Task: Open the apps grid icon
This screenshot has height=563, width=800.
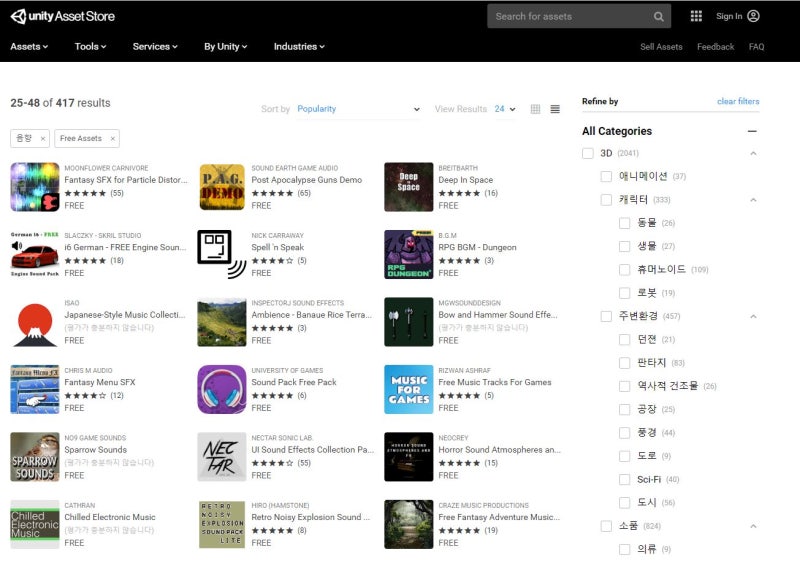Action: 696,16
